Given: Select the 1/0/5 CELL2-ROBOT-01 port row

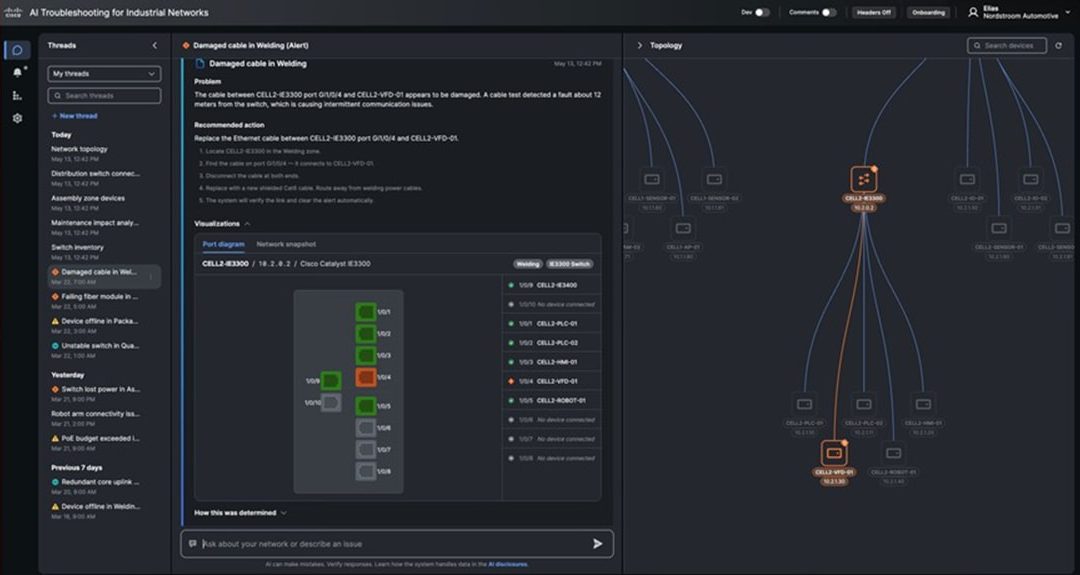Looking at the screenshot, I should 551,401.
